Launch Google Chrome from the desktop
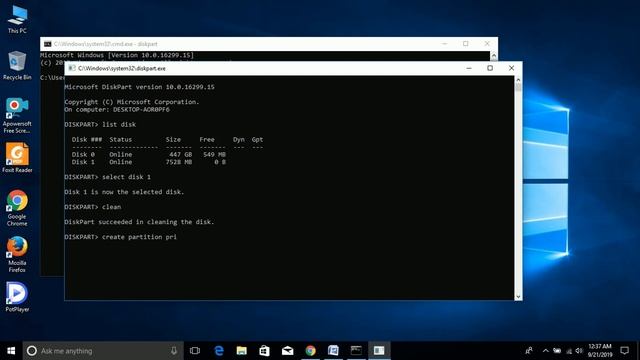 pyautogui.click(x=17, y=208)
